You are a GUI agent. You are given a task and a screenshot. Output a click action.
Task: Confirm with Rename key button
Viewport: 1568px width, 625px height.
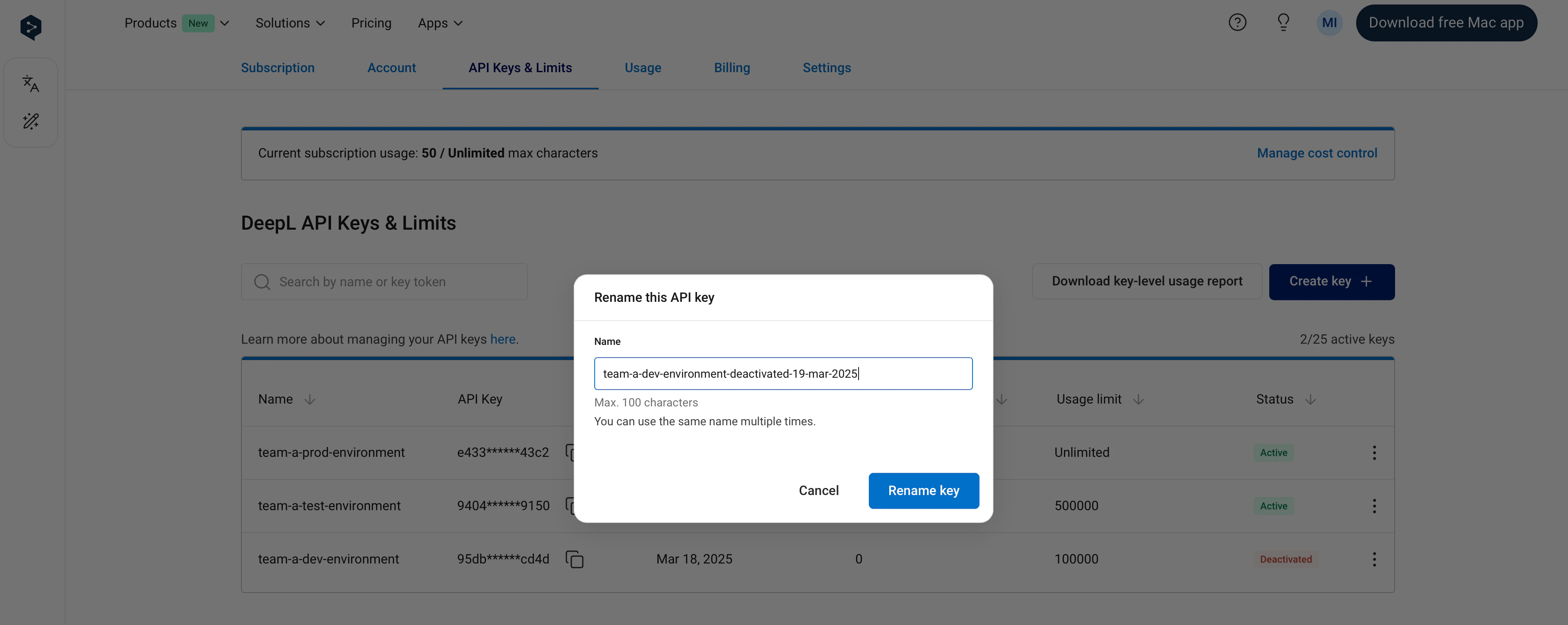click(923, 490)
